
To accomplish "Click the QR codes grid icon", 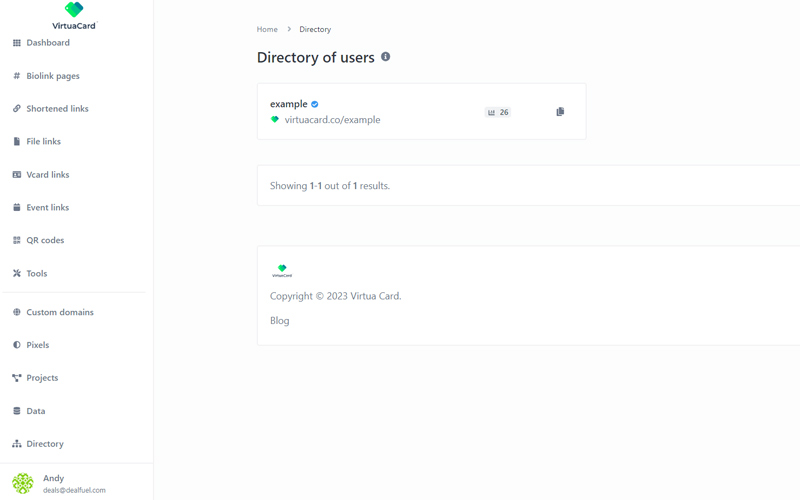I will point(17,240).
